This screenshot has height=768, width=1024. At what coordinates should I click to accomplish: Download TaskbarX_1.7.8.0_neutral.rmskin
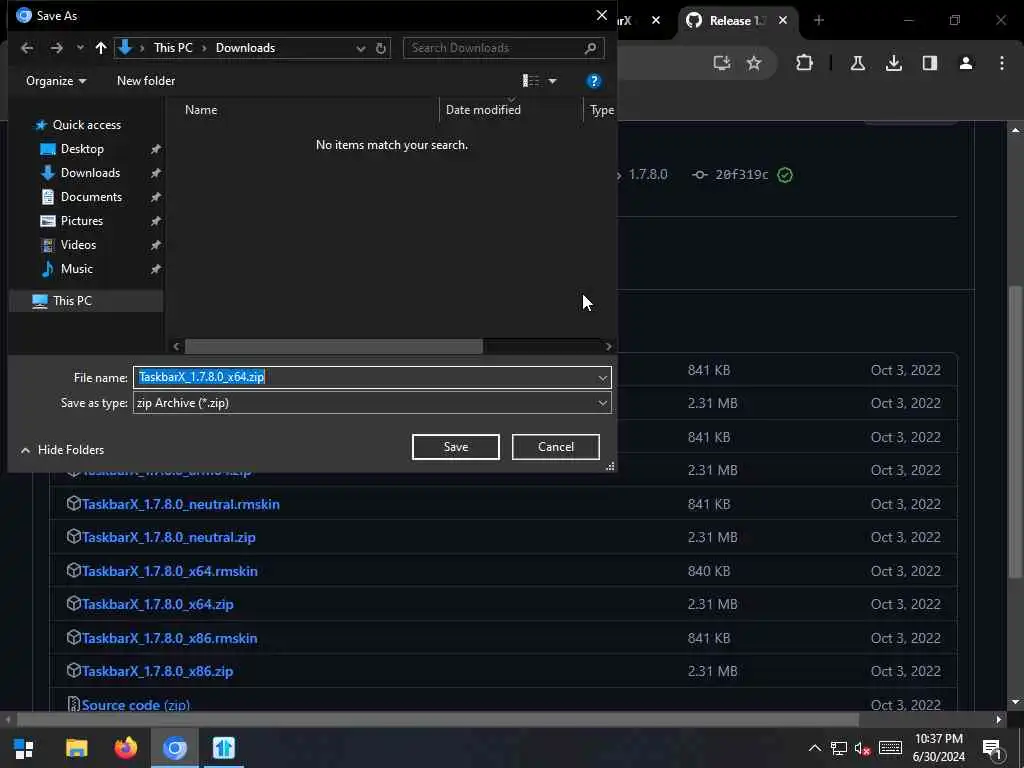pyautogui.click(x=181, y=504)
